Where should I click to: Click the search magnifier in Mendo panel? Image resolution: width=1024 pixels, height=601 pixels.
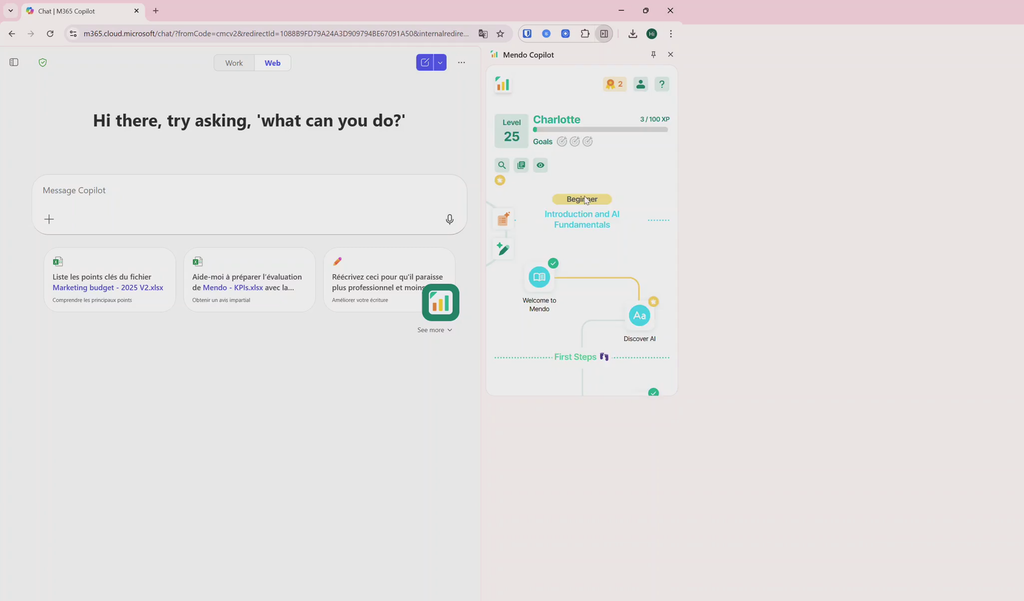[502, 166]
